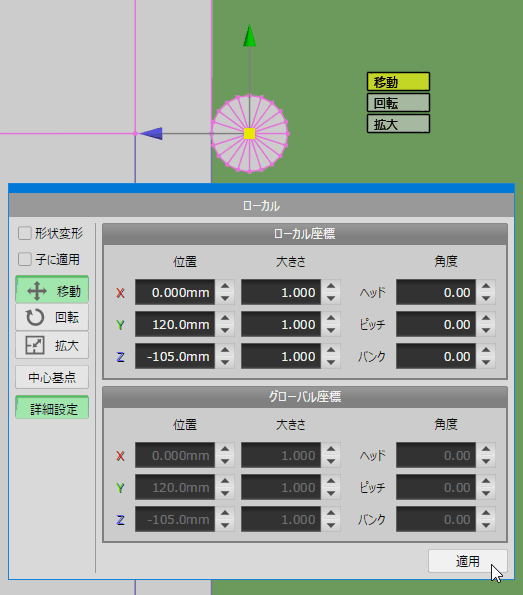Increase local ヘッド angle with up stepper

point(486,286)
